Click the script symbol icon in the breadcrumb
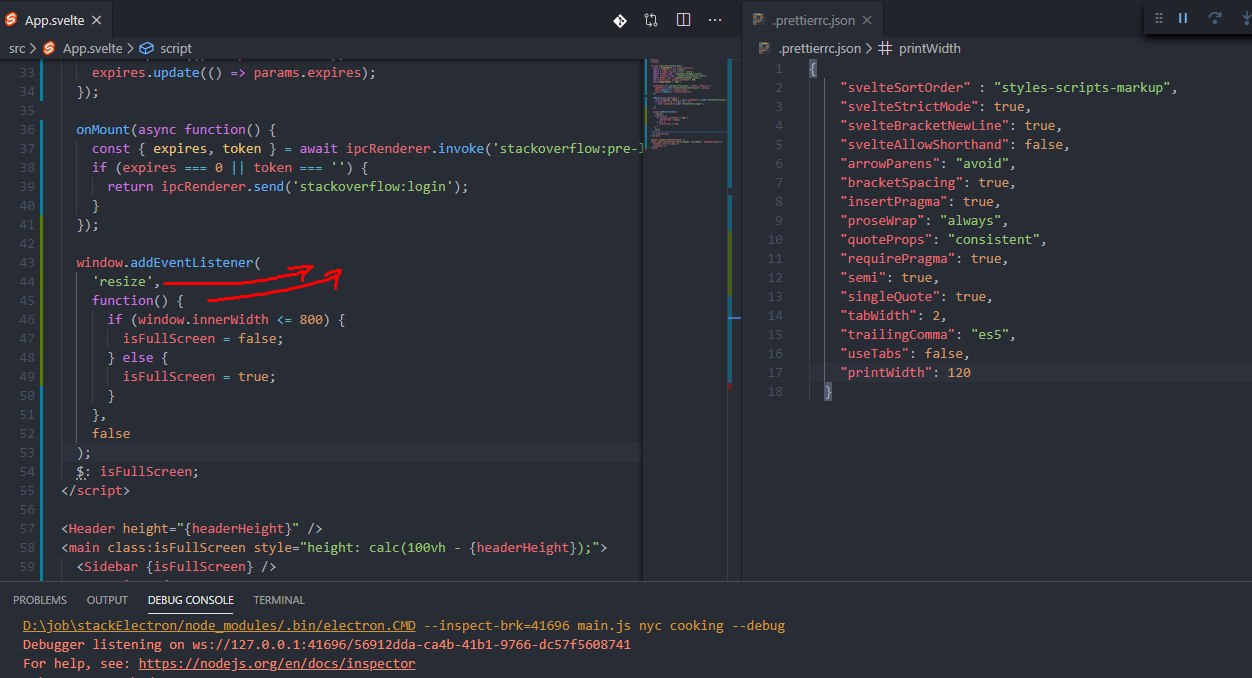 coord(146,47)
